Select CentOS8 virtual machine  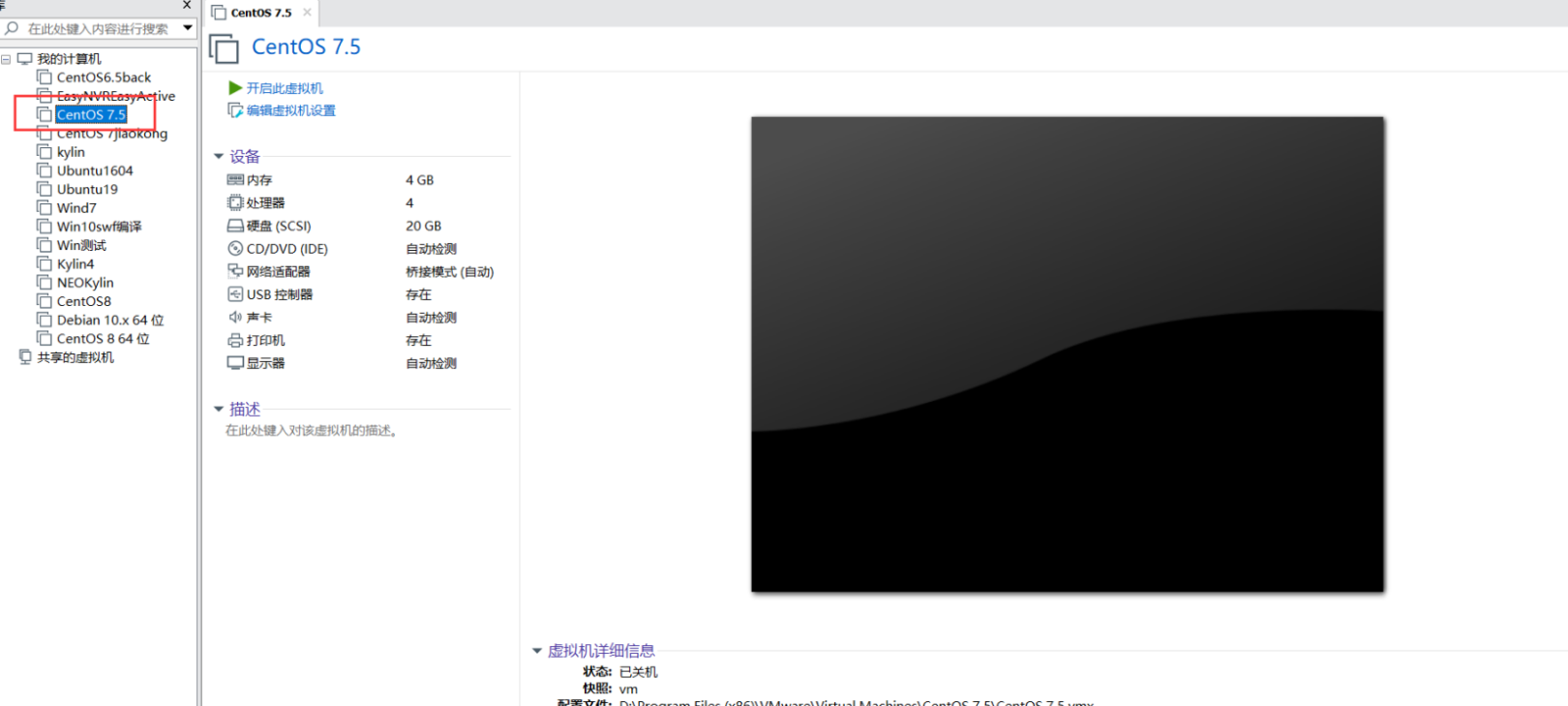pos(84,301)
